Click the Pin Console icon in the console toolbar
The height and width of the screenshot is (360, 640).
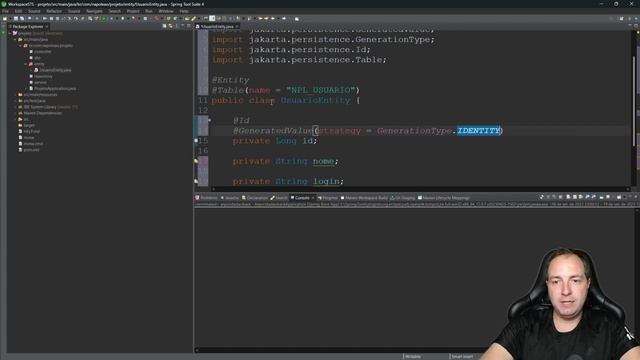tap(601, 197)
